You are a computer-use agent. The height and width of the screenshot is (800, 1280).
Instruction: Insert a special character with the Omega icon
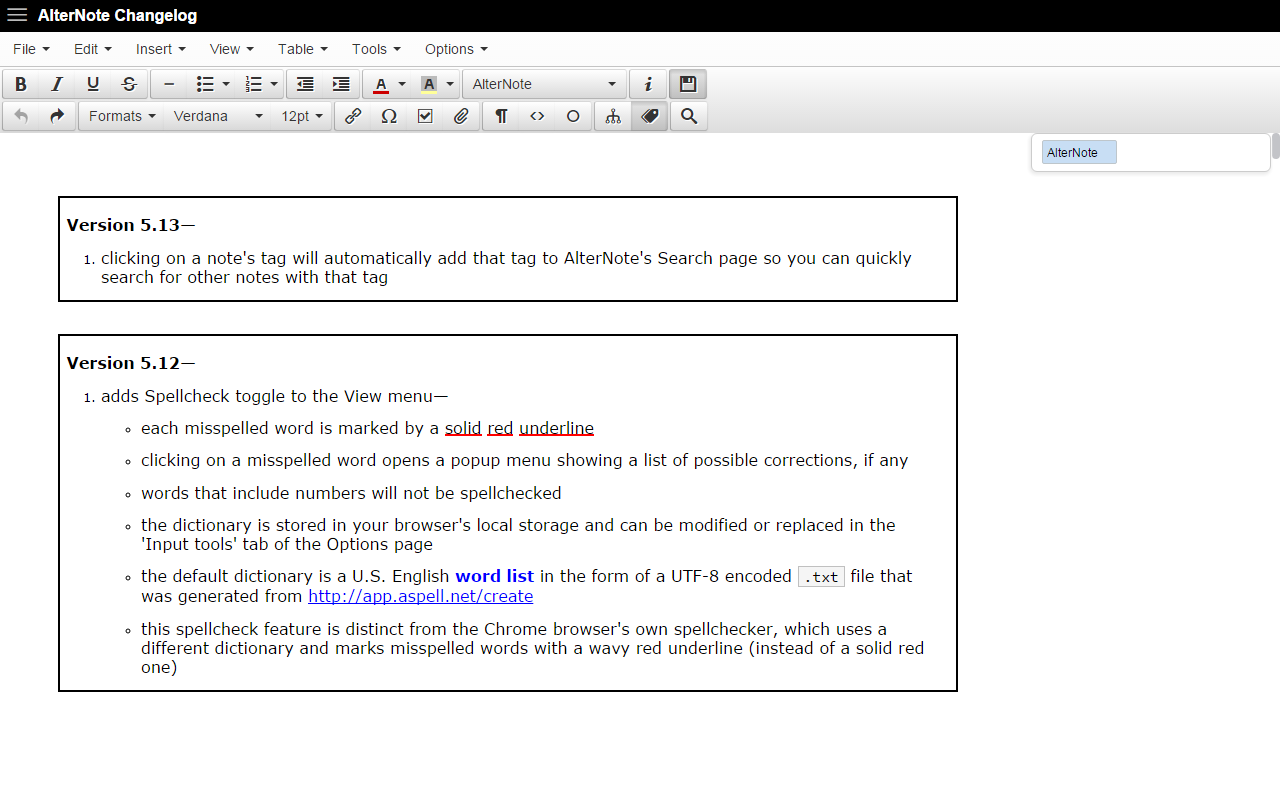click(389, 116)
